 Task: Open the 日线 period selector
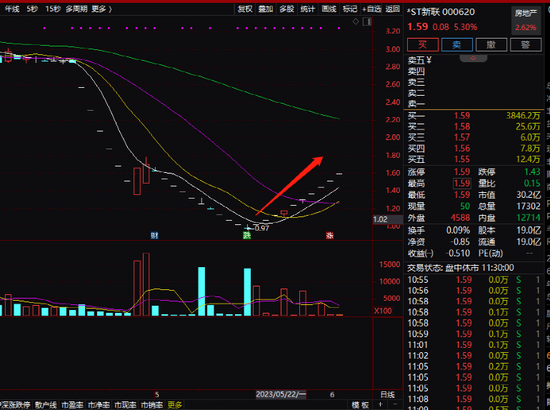click(x=388, y=395)
